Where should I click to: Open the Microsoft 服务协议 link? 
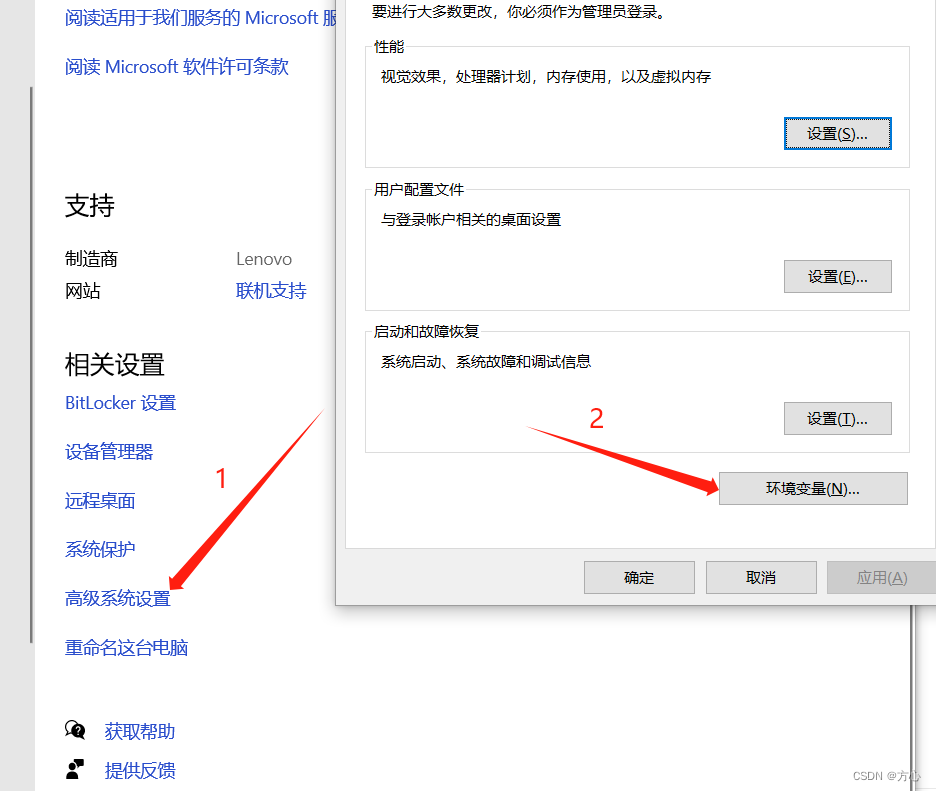[x=196, y=17]
